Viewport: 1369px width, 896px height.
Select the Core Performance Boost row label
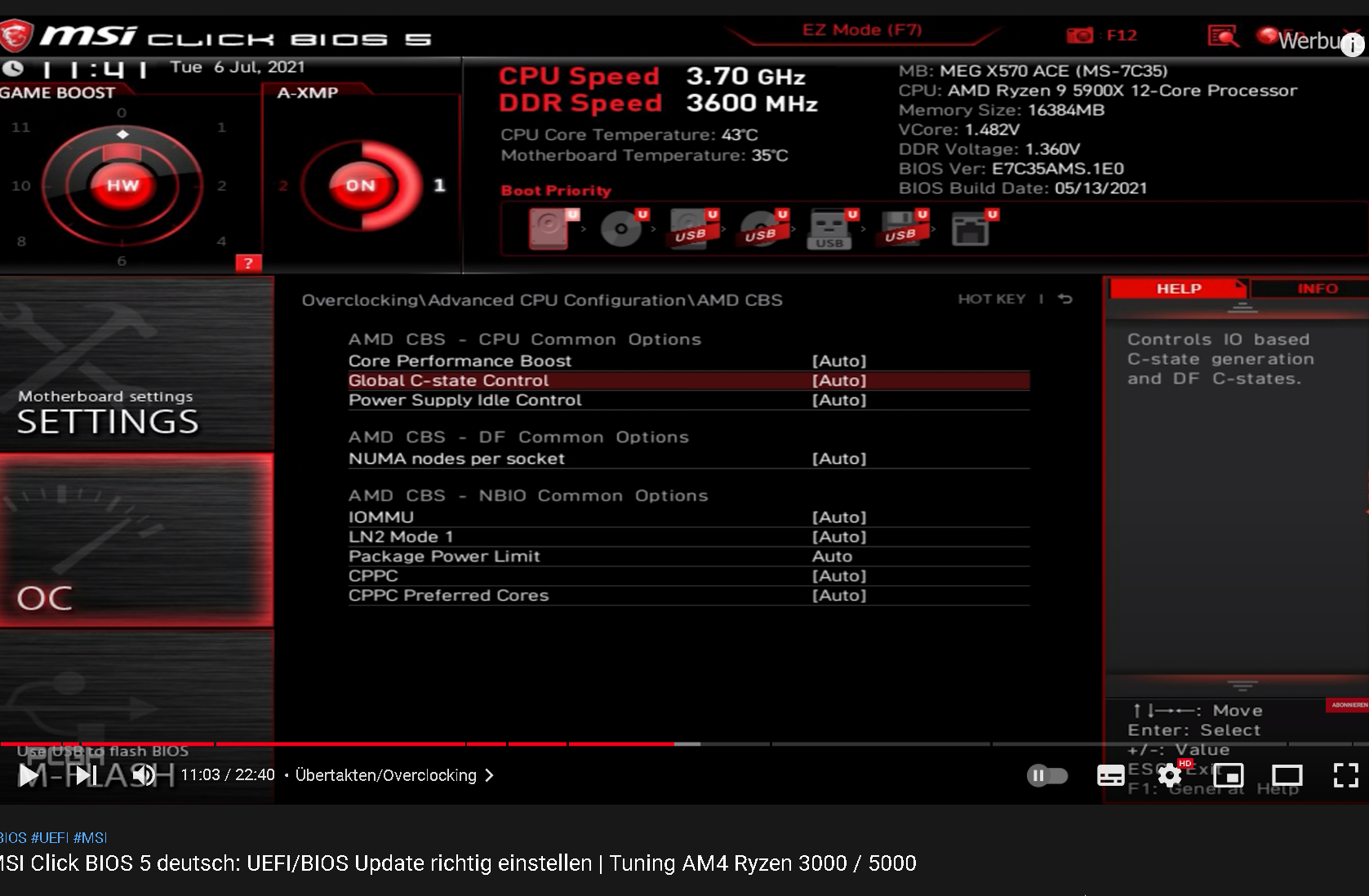(460, 361)
